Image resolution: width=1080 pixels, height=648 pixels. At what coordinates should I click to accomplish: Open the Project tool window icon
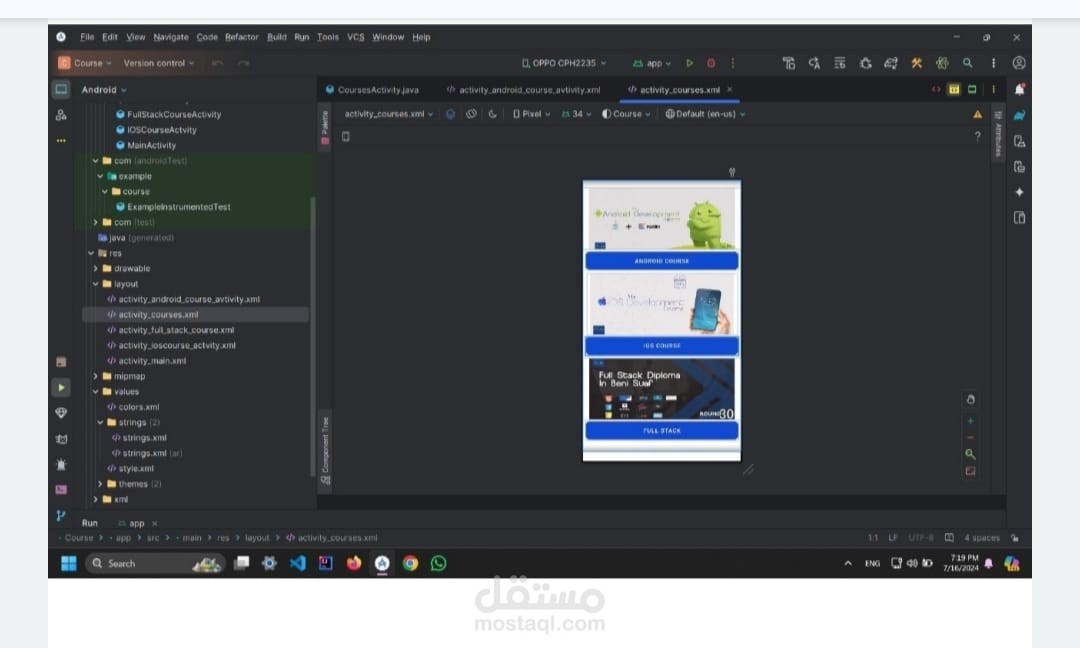pyautogui.click(x=61, y=90)
